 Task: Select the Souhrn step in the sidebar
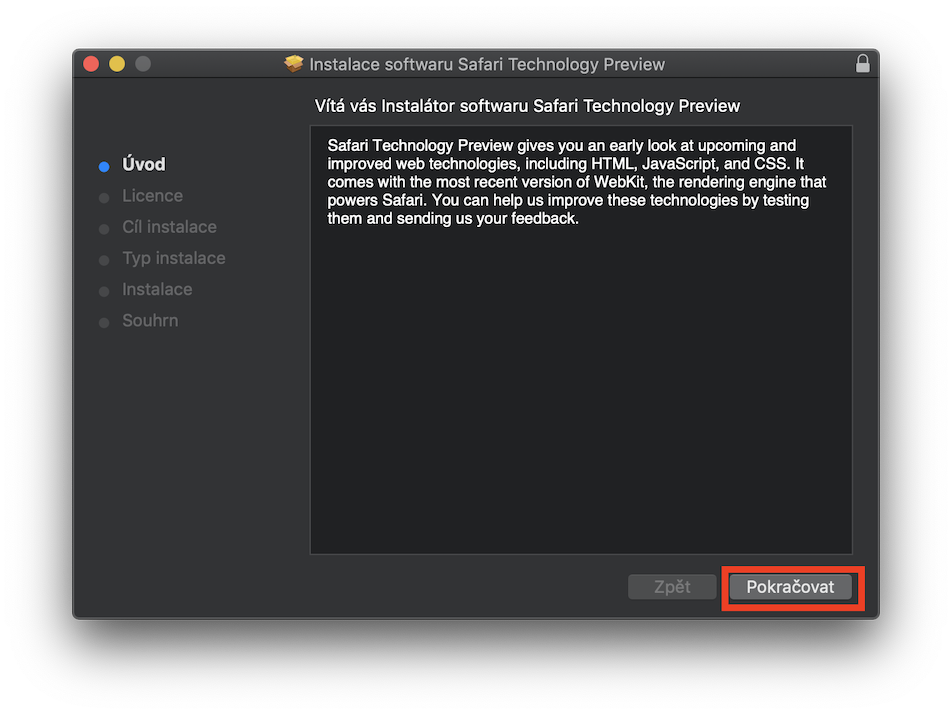[150, 320]
